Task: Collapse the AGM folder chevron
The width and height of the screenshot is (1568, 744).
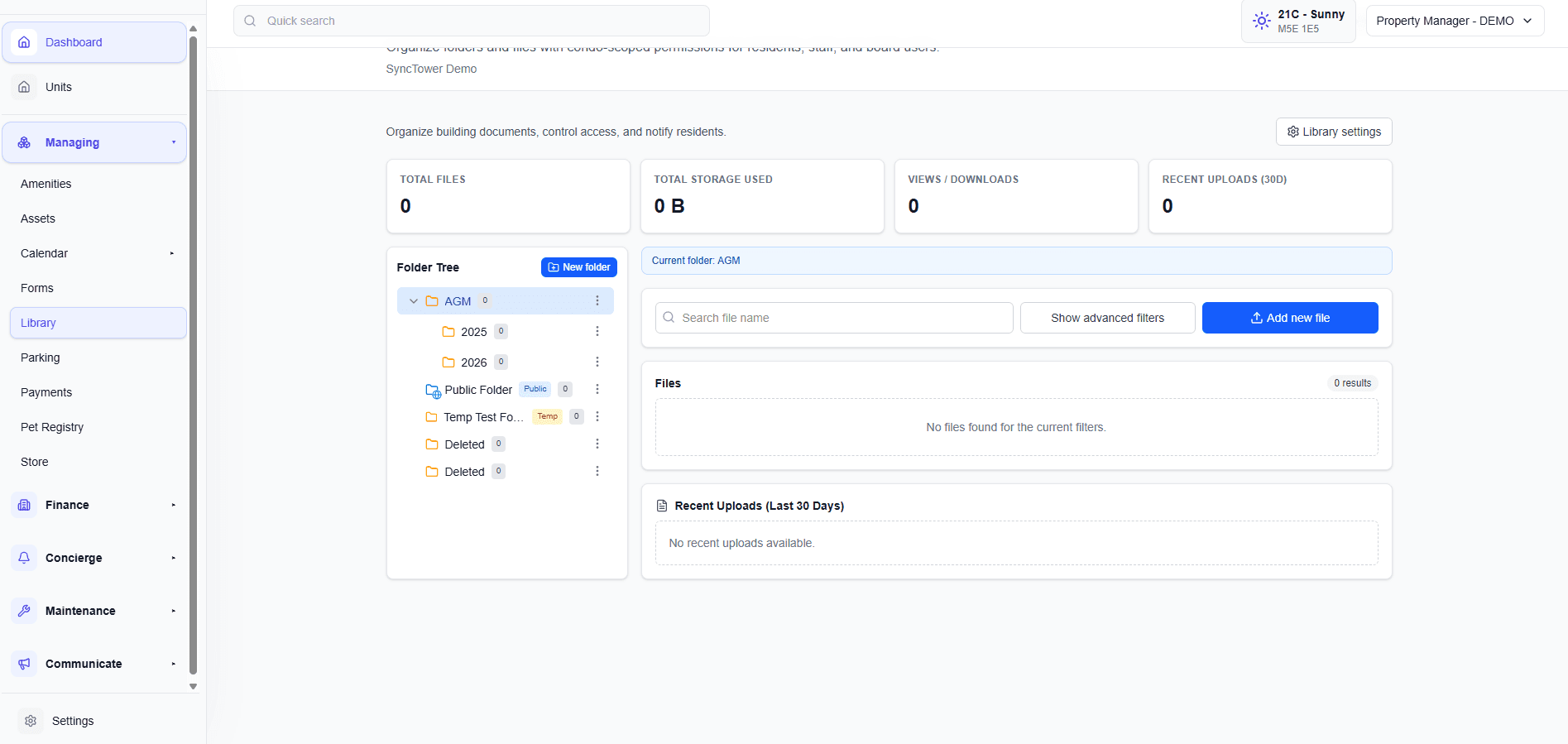Action: [x=414, y=301]
